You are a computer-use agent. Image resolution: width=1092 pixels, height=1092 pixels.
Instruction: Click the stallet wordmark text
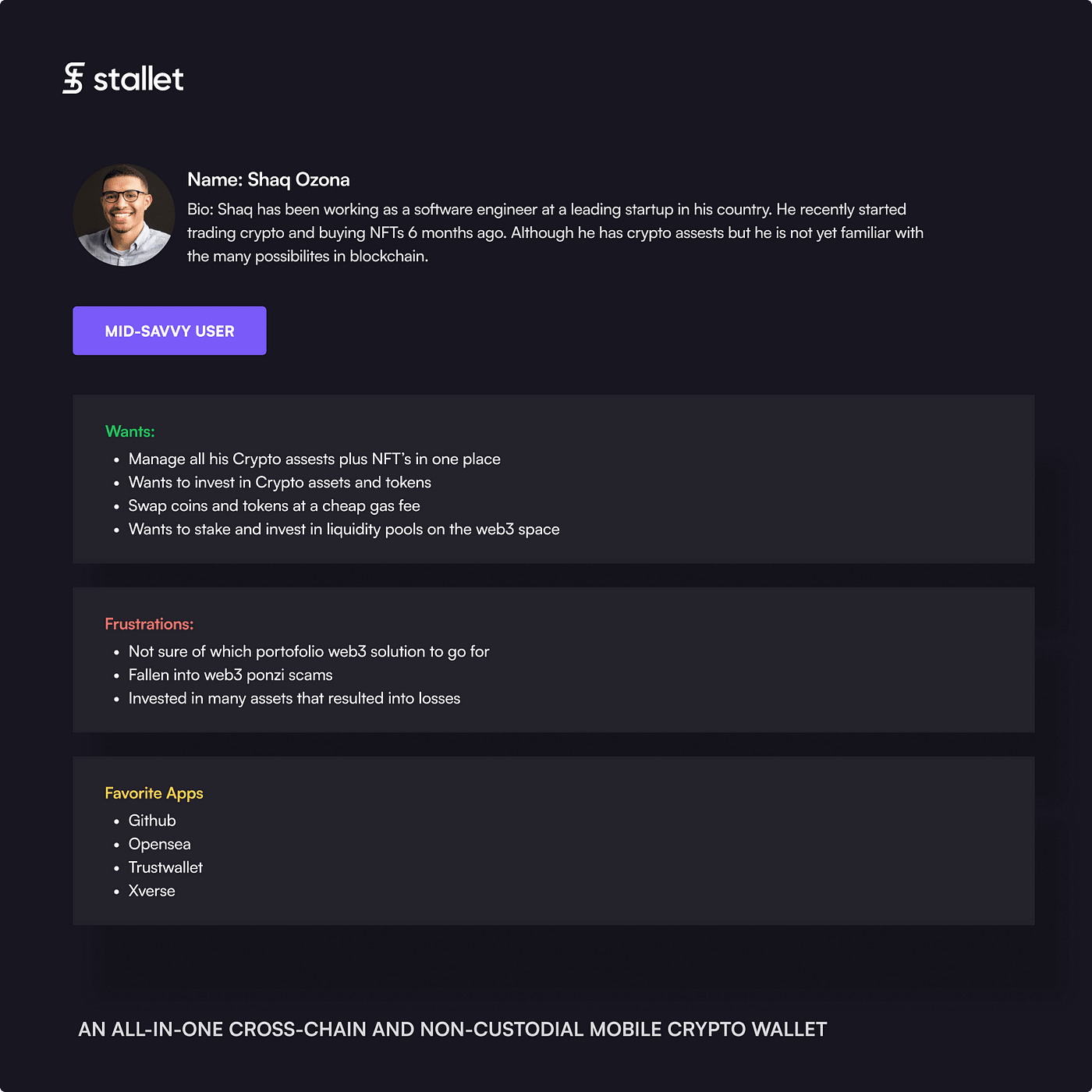click(x=138, y=79)
